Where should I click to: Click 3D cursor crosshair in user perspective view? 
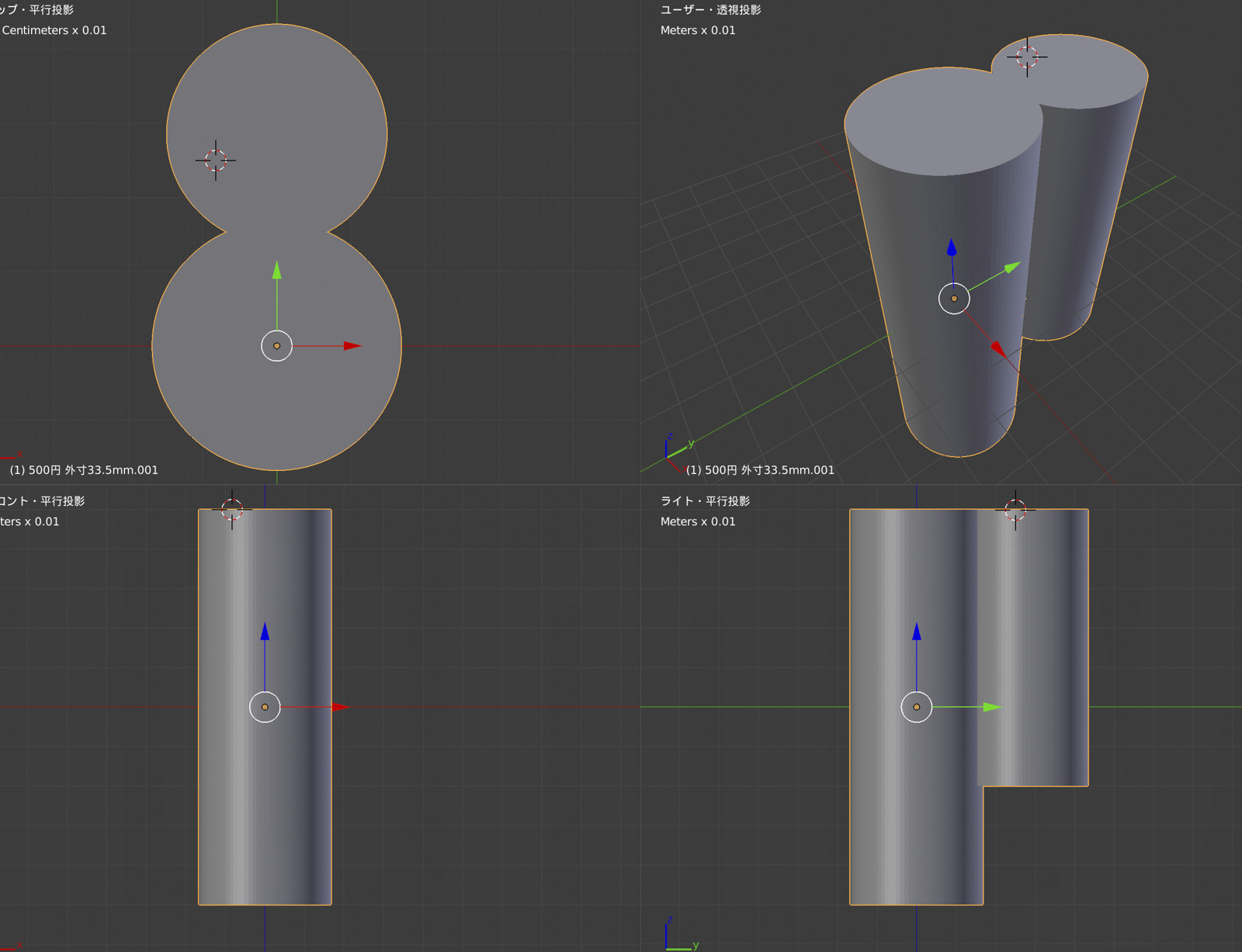click(x=1027, y=57)
